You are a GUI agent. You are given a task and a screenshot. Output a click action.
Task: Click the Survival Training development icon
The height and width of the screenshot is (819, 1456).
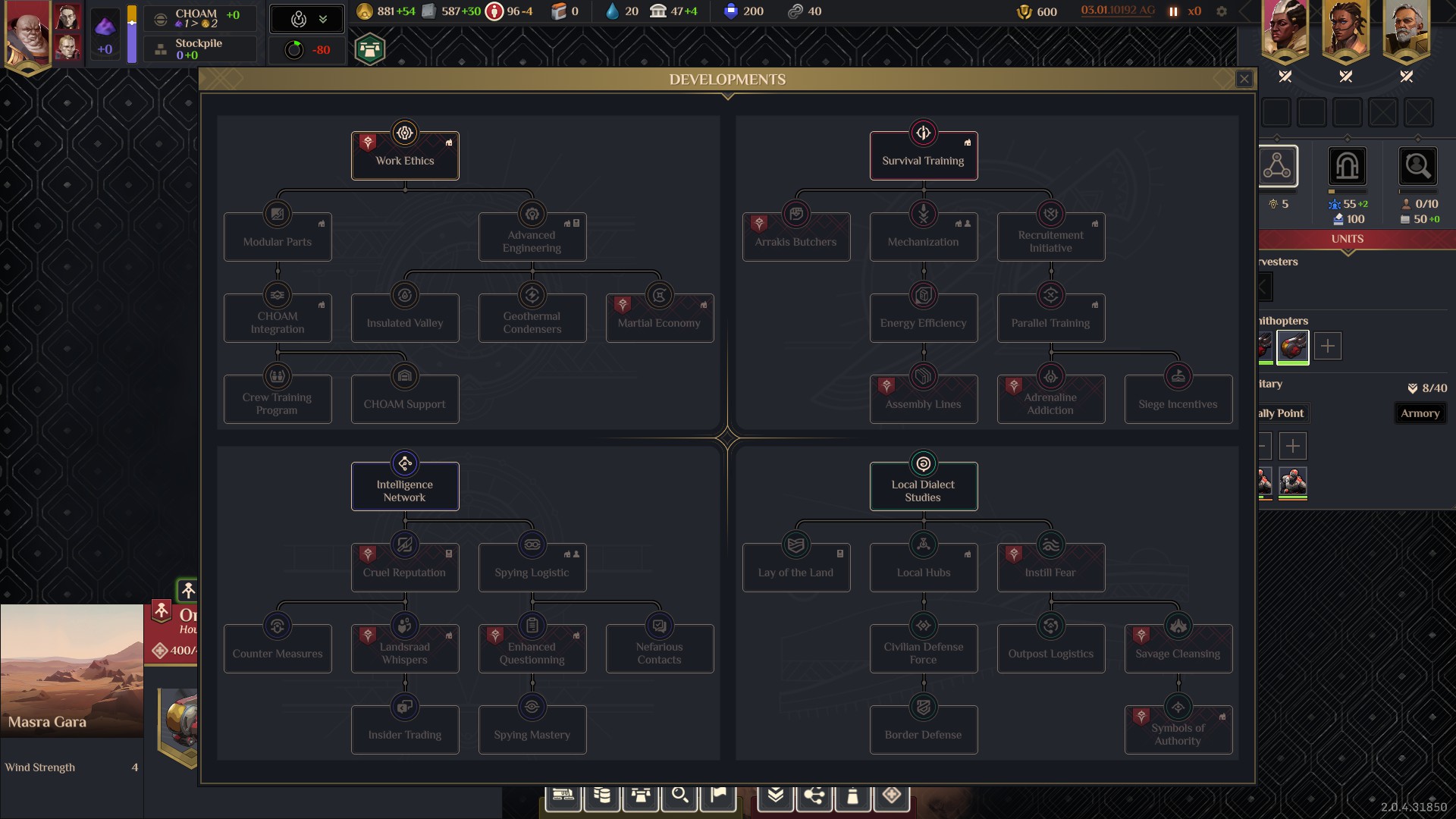click(923, 133)
